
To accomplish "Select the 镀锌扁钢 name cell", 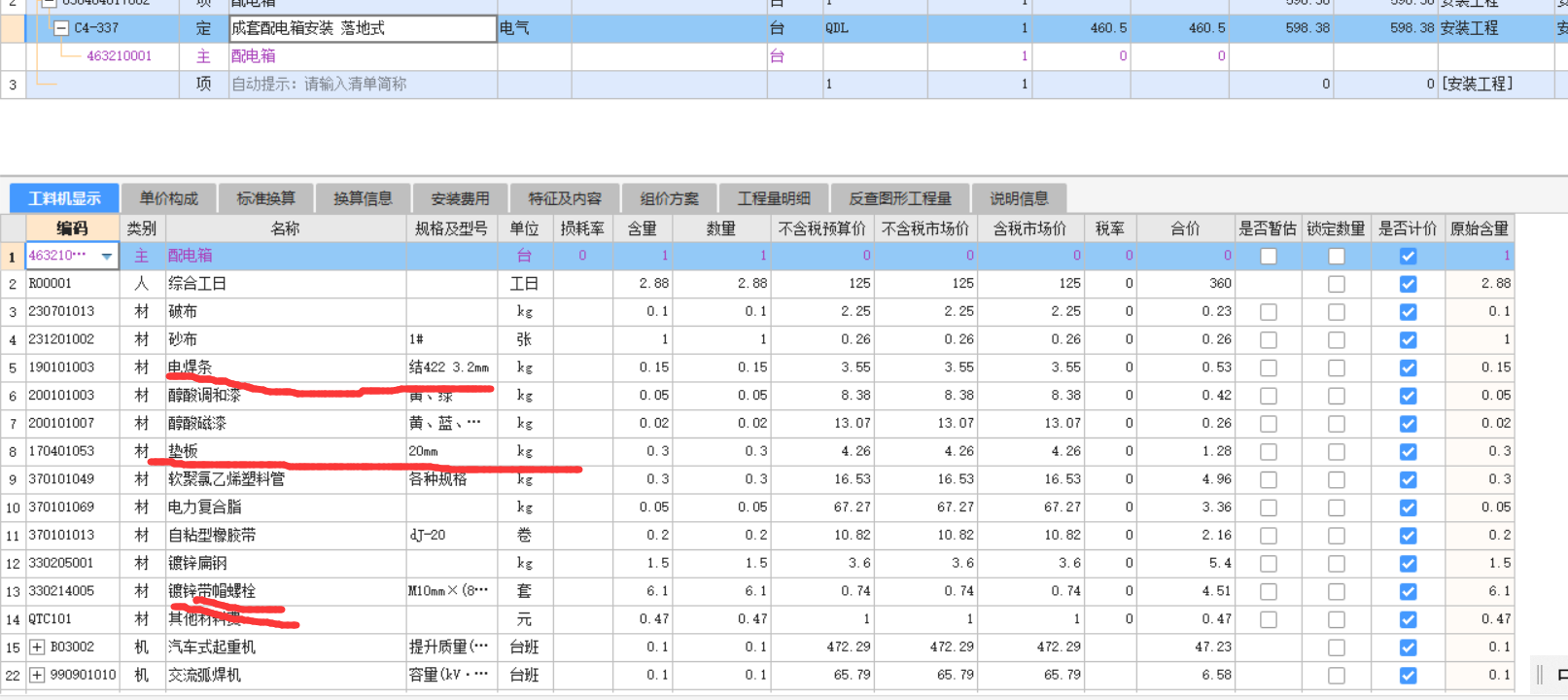I will point(286,563).
